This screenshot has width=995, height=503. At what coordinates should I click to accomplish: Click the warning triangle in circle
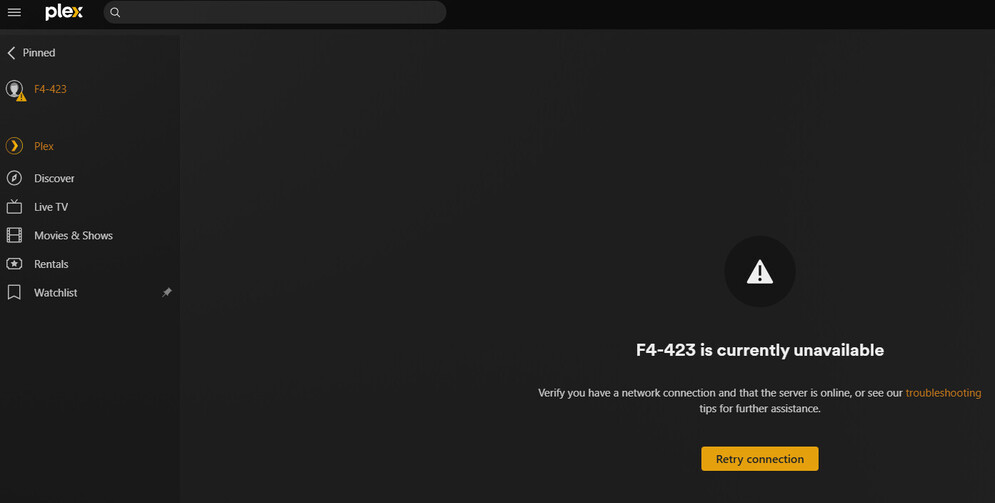(x=760, y=271)
